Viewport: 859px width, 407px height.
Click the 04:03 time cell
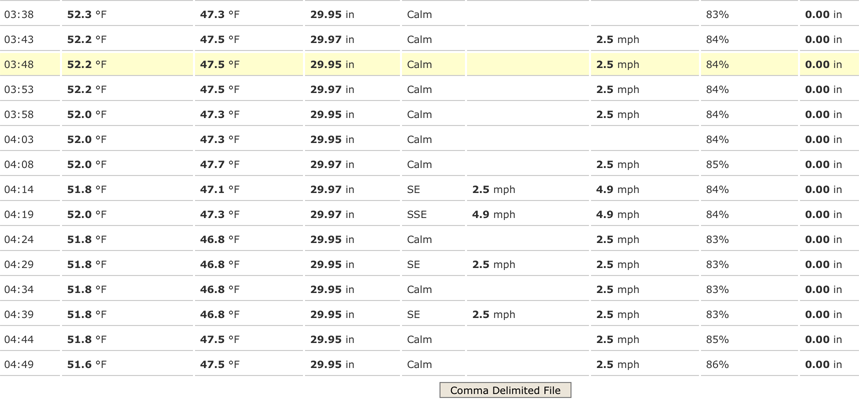tap(19, 140)
